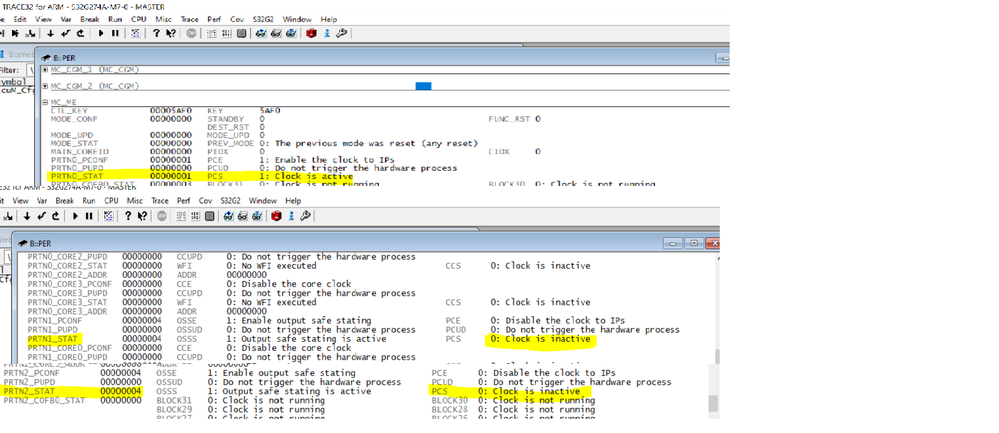Select the highlighted PRTN0_STAT register

(76, 176)
